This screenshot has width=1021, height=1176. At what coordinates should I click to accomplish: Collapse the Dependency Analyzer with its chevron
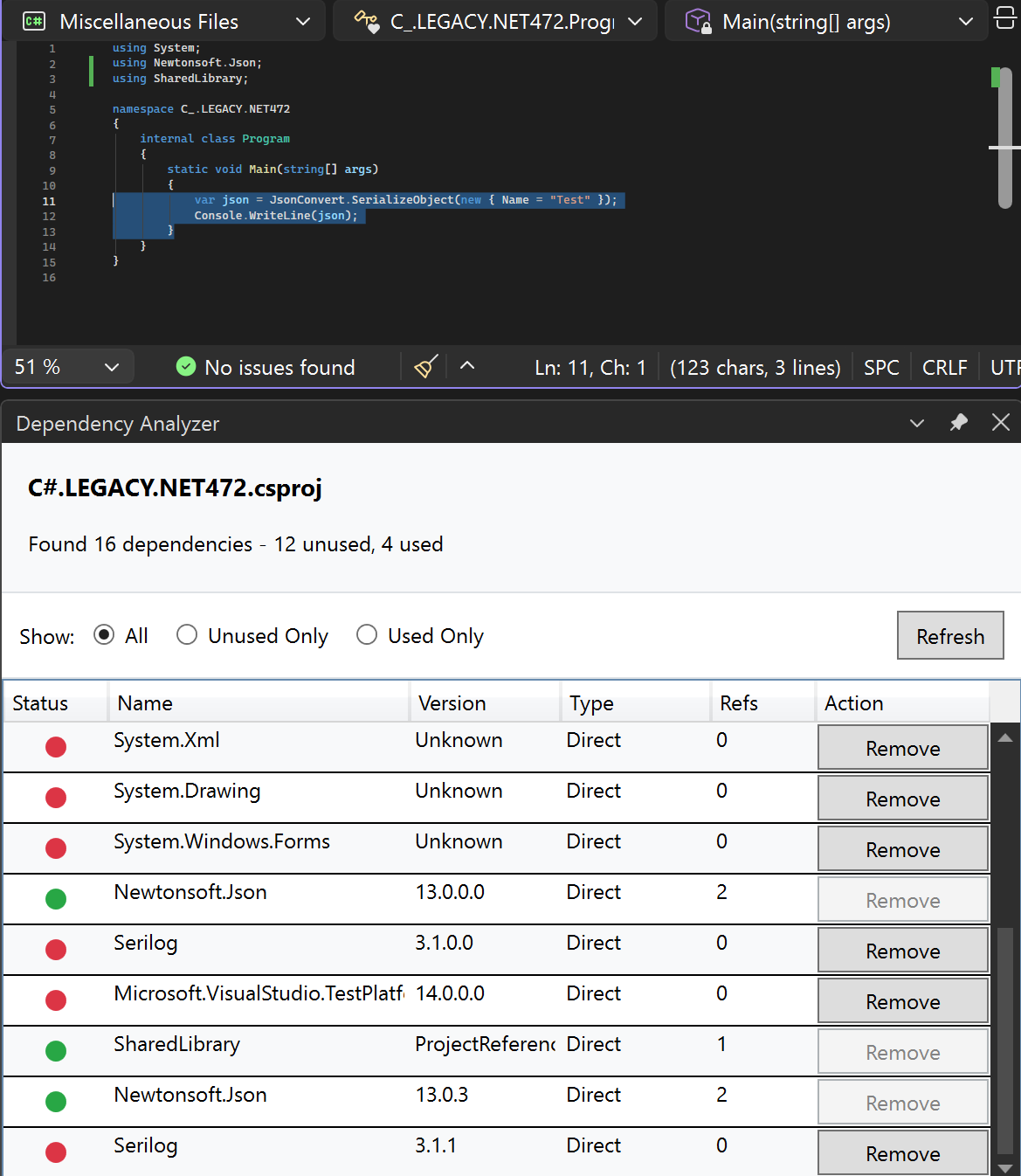[916, 423]
